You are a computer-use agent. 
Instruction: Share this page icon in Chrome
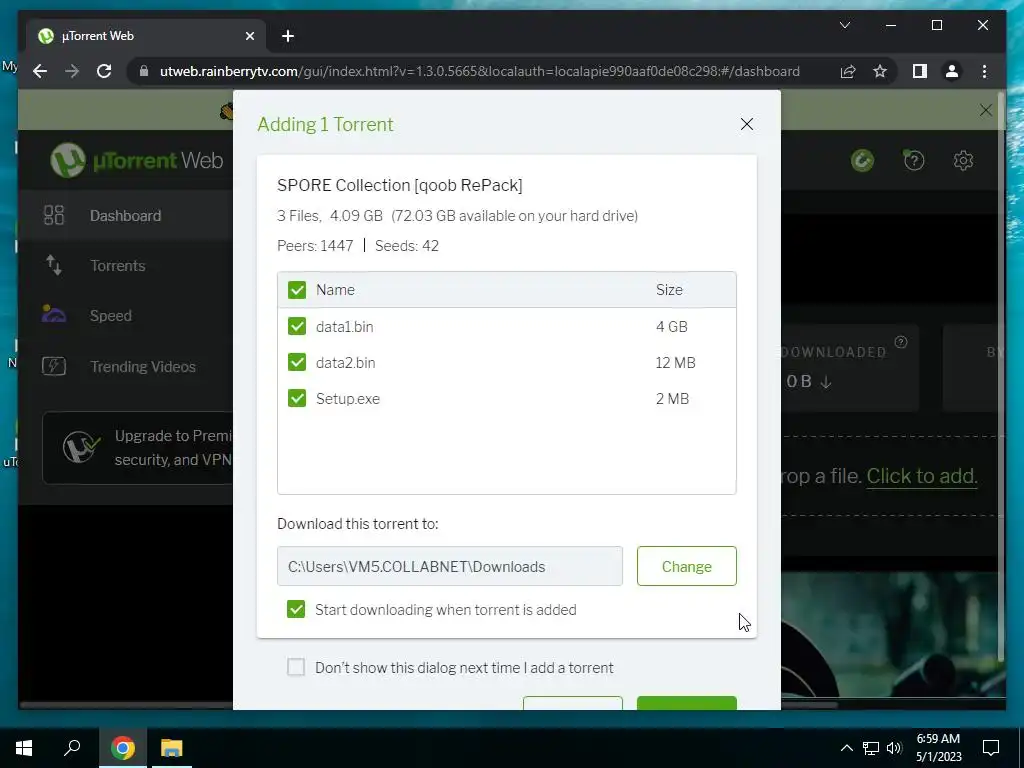848,71
